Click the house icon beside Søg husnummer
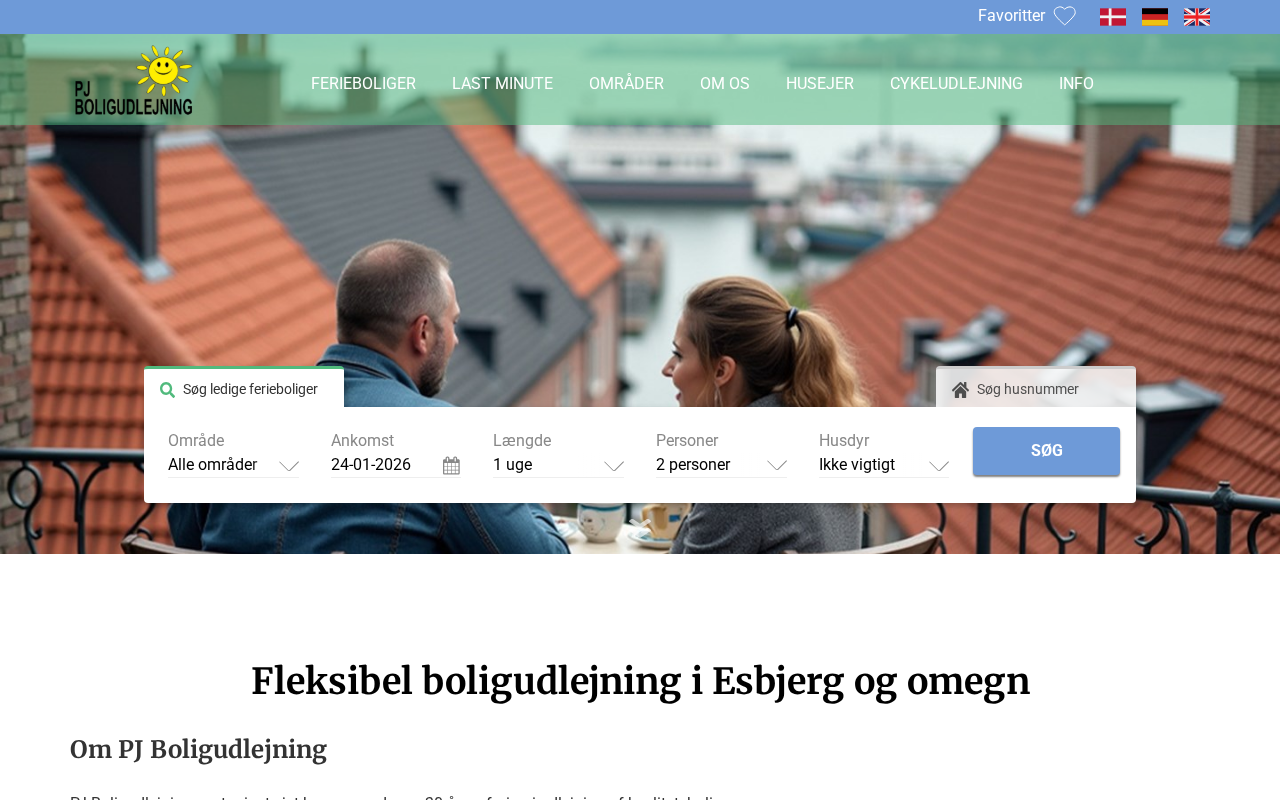Image resolution: width=1280 pixels, height=800 pixels. (x=960, y=390)
